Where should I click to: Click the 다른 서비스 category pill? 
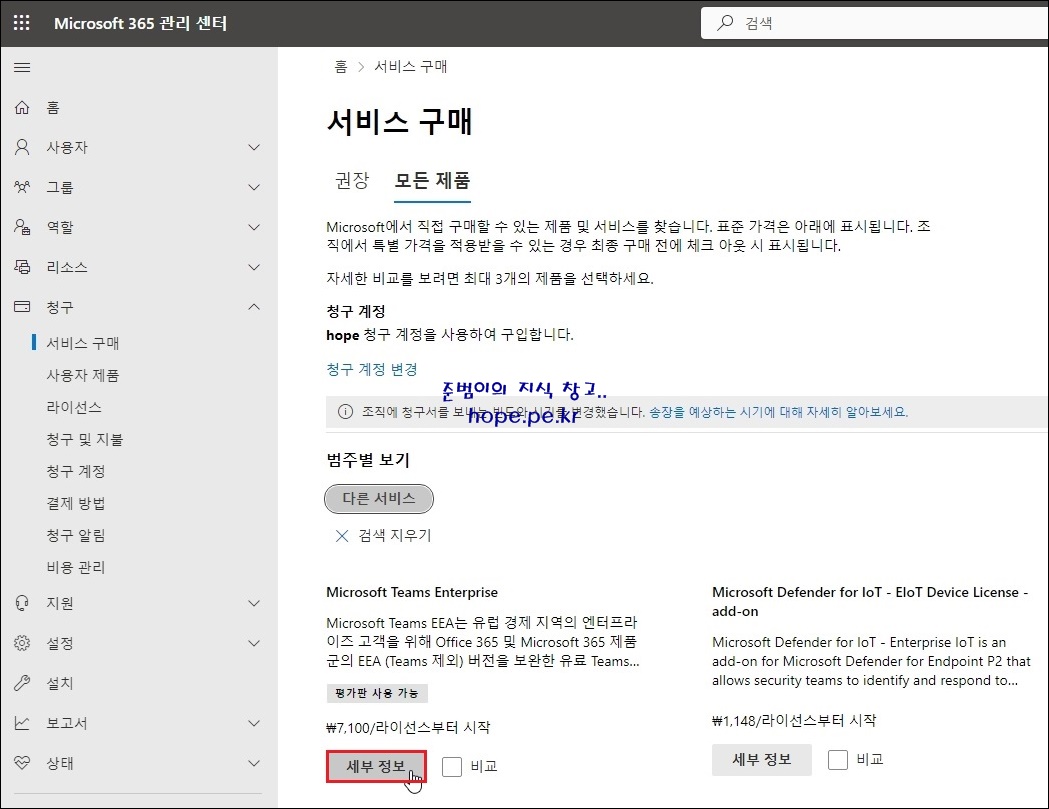click(379, 499)
